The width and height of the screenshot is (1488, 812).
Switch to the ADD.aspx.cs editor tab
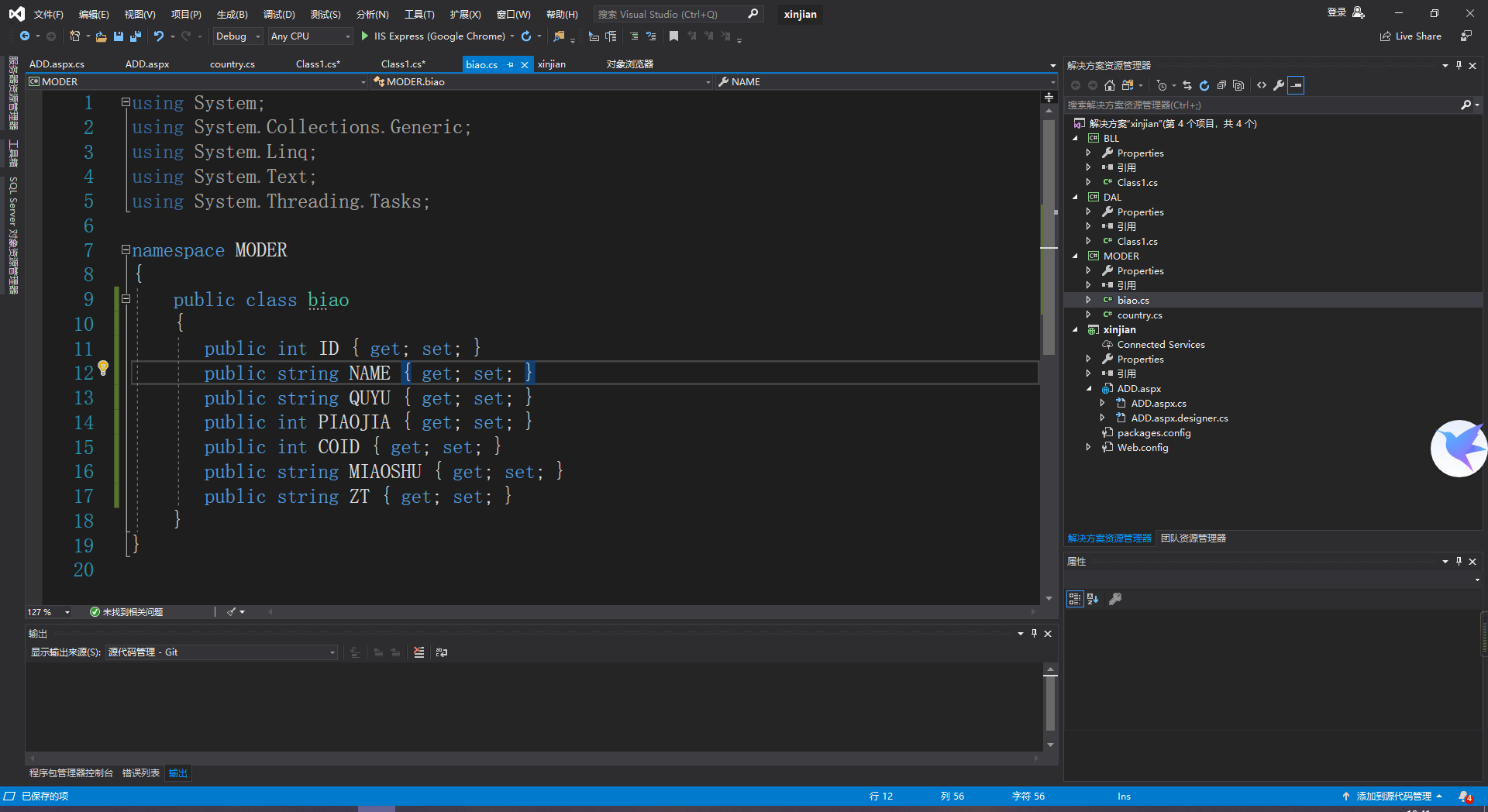click(57, 64)
